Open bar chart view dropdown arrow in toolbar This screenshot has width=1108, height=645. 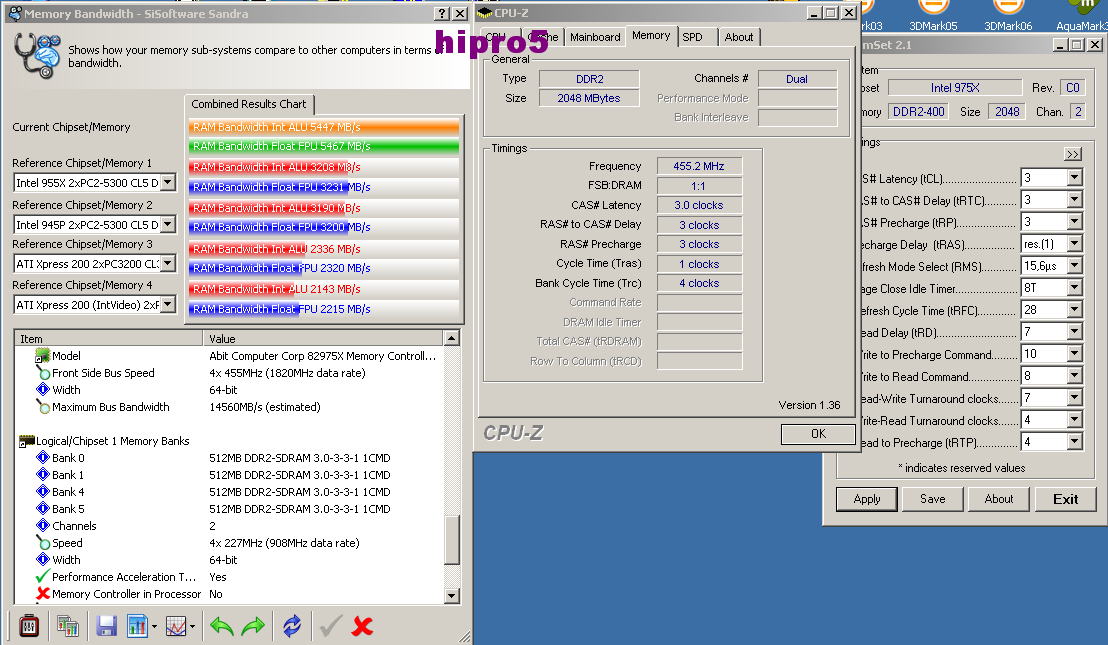pos(154,626)
